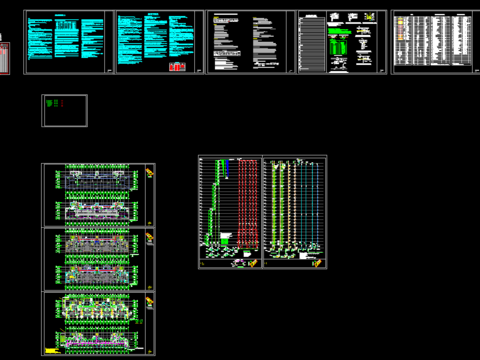This screenshot has height=360, width=480.
Task: Select the riser sheet with multicolored pipes
Action: [295, 212]
